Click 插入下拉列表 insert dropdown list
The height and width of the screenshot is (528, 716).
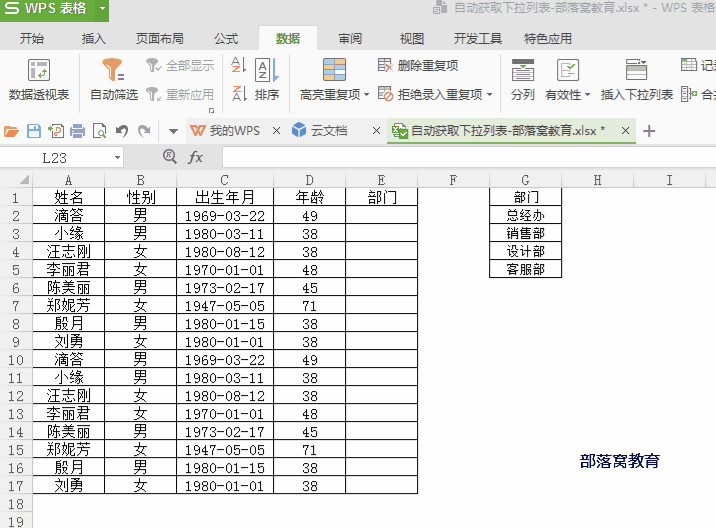[x=636, y=80]
